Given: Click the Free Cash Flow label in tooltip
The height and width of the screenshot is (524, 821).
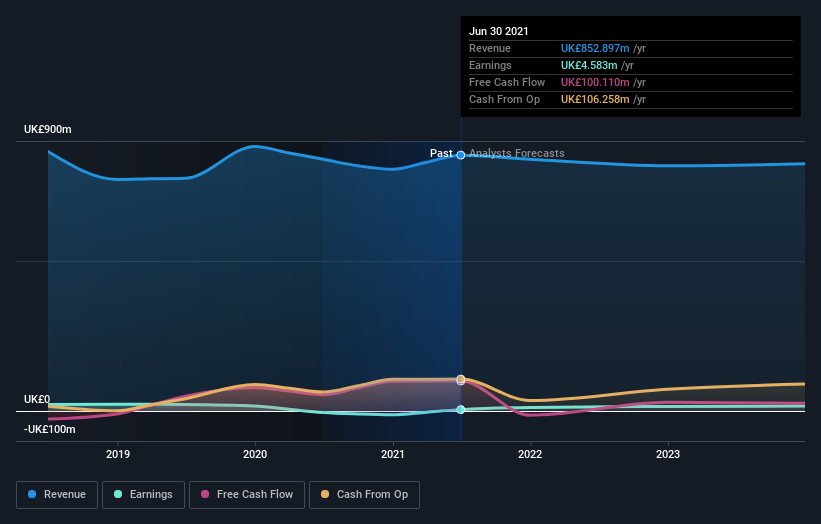Looking at the screenshot, I should pyautogui.click(x=507, y=82).
